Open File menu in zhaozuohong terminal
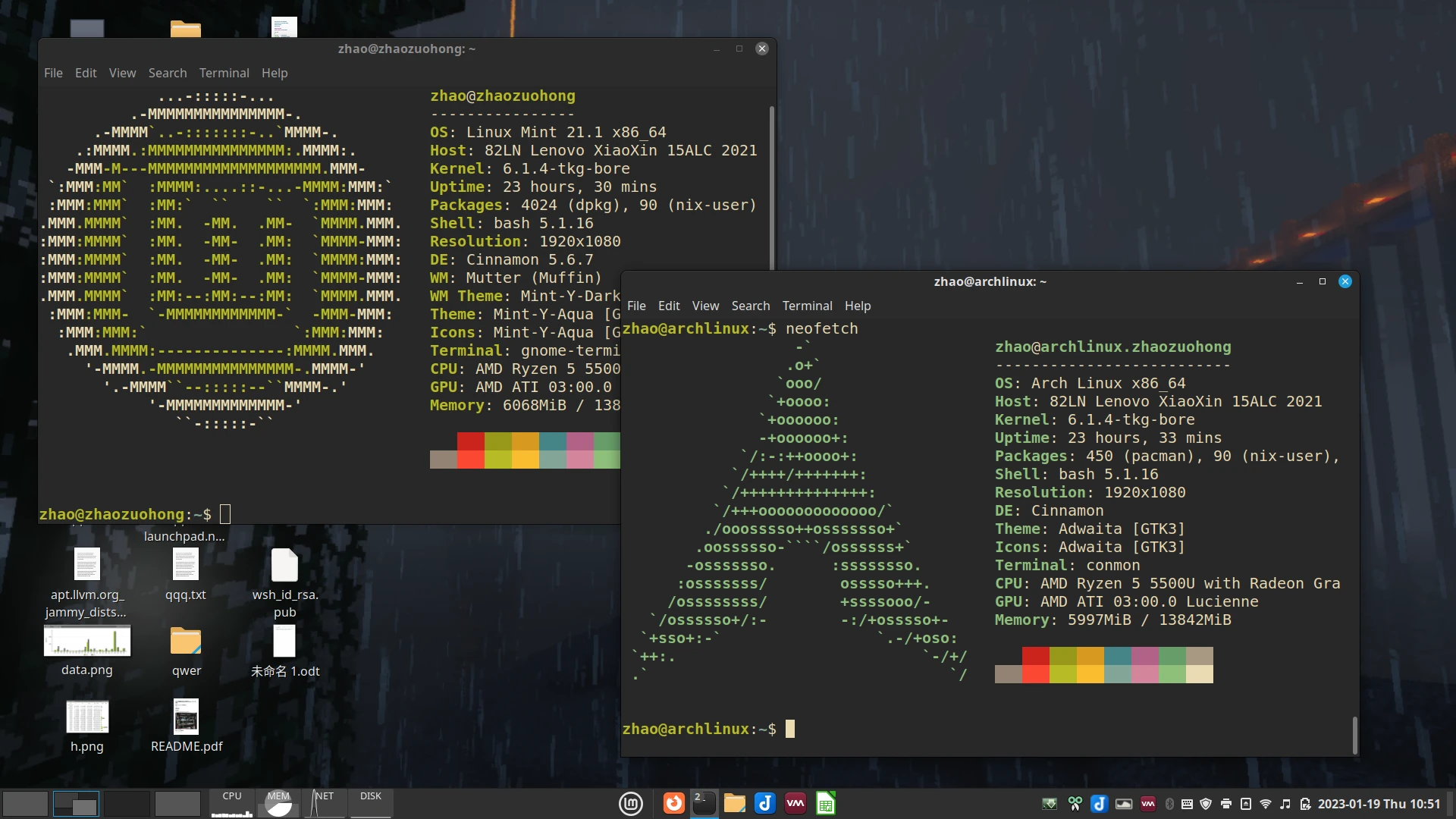 tap(53, 73)
